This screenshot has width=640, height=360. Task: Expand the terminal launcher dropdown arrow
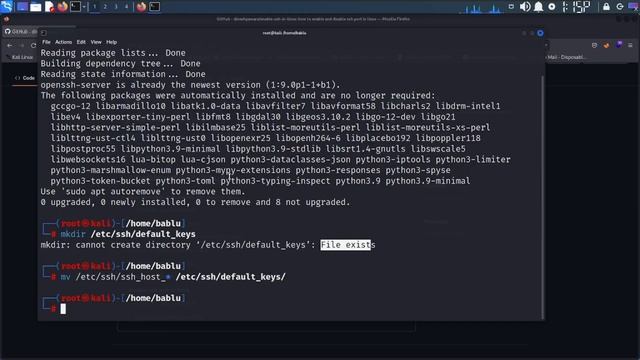(x=84, y=7)
